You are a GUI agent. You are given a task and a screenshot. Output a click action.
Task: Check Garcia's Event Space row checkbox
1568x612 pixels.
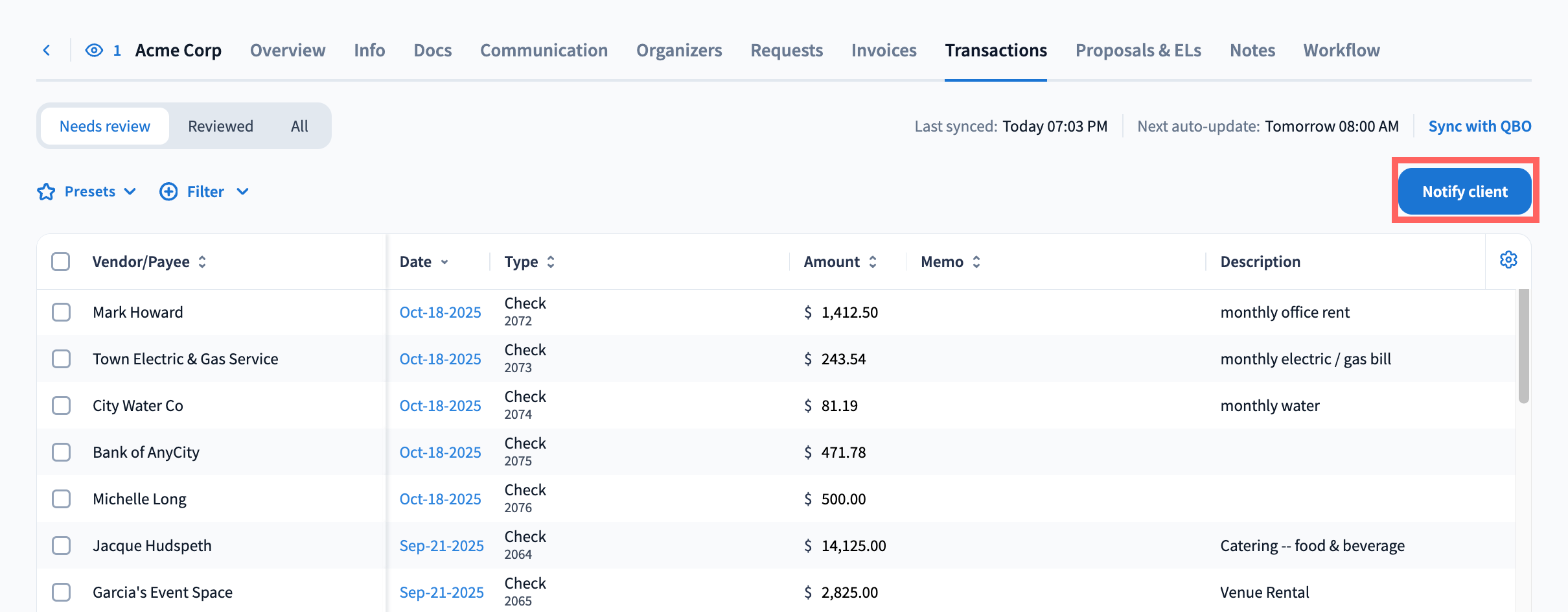[61, 593]
